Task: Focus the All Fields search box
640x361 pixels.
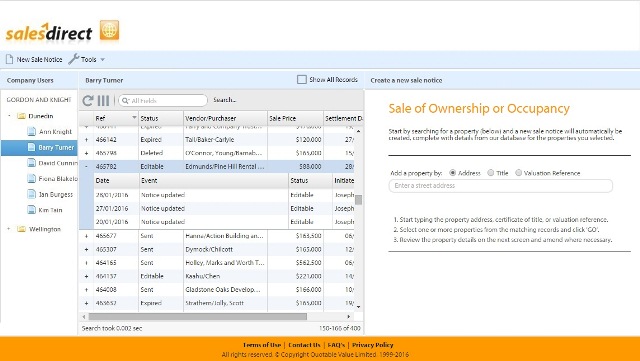Action: 163,100
